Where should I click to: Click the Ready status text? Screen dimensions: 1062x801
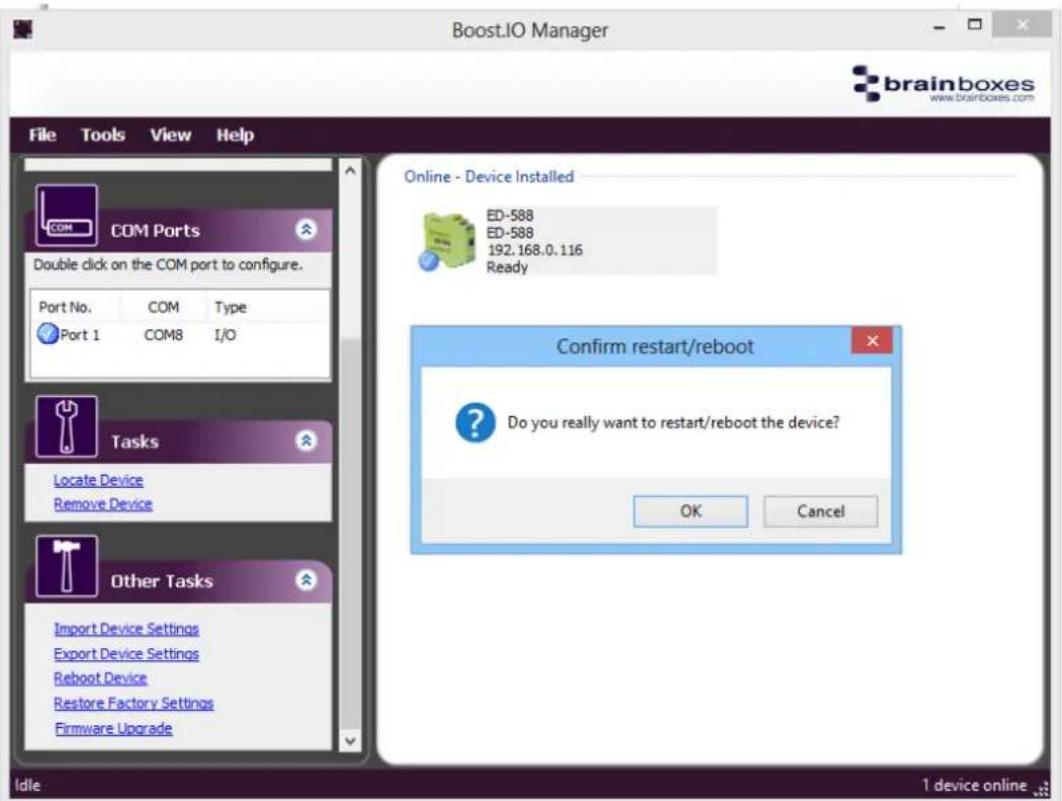(507, 267)
